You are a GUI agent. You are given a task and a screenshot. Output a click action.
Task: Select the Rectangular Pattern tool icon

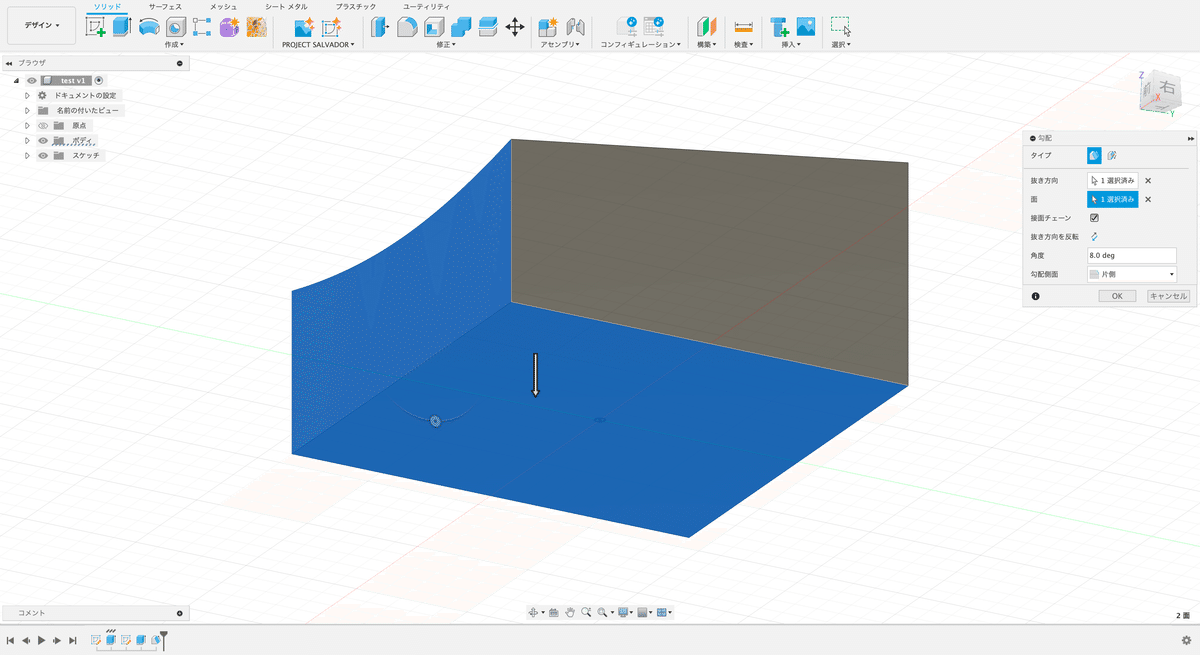point(202,27)
